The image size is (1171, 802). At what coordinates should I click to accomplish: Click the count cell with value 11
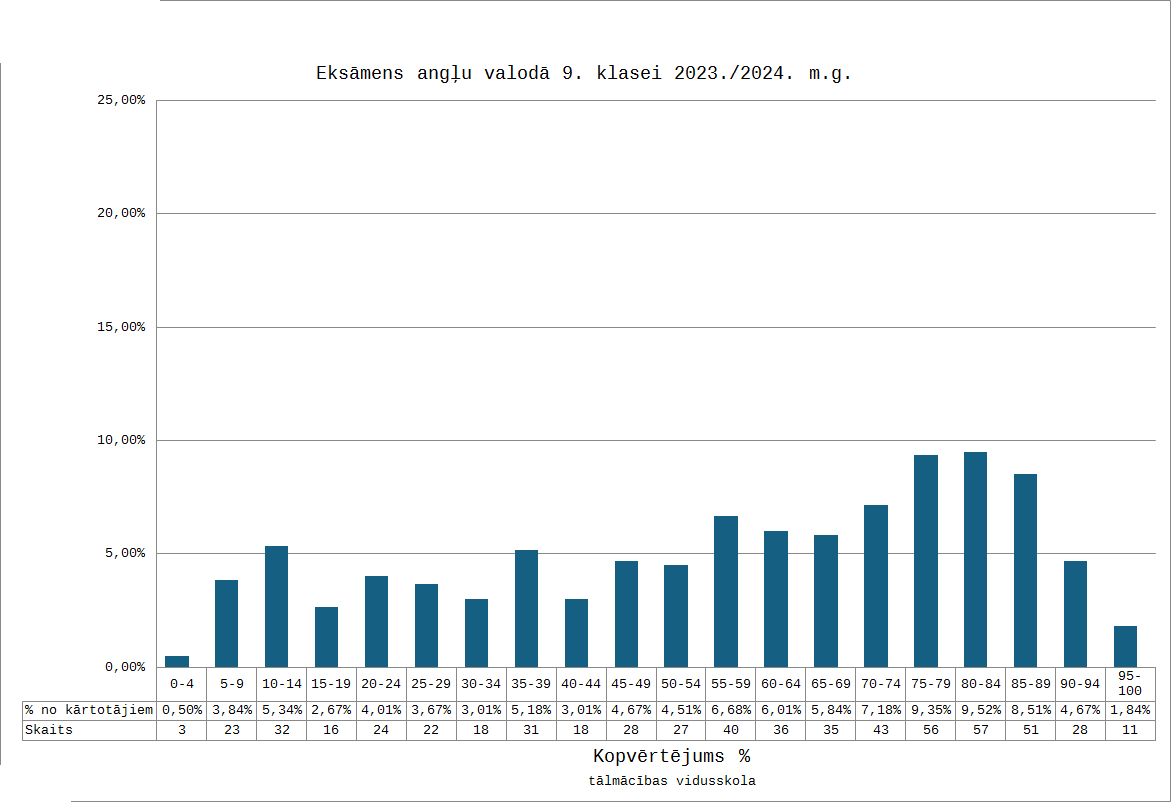pyautogui.click(x=1130, y=730)
